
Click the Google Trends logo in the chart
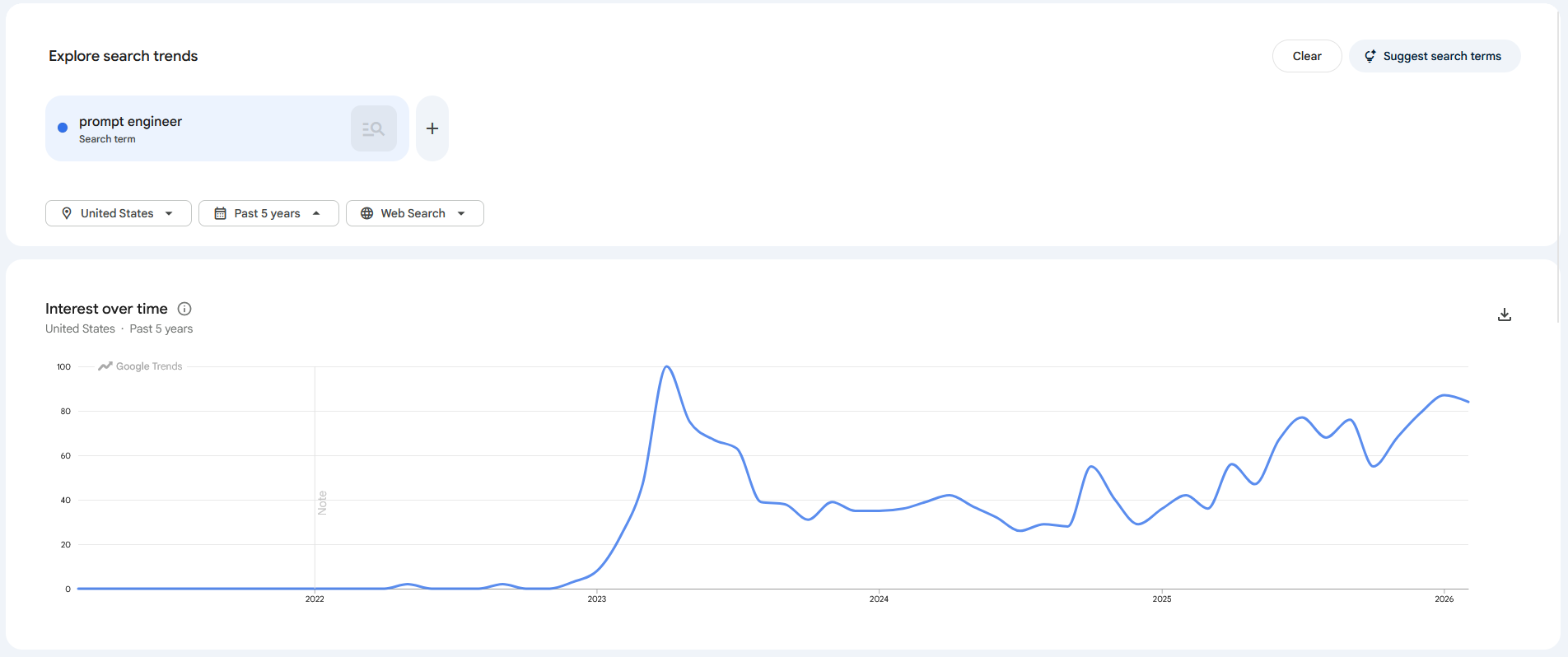[140, 366]
